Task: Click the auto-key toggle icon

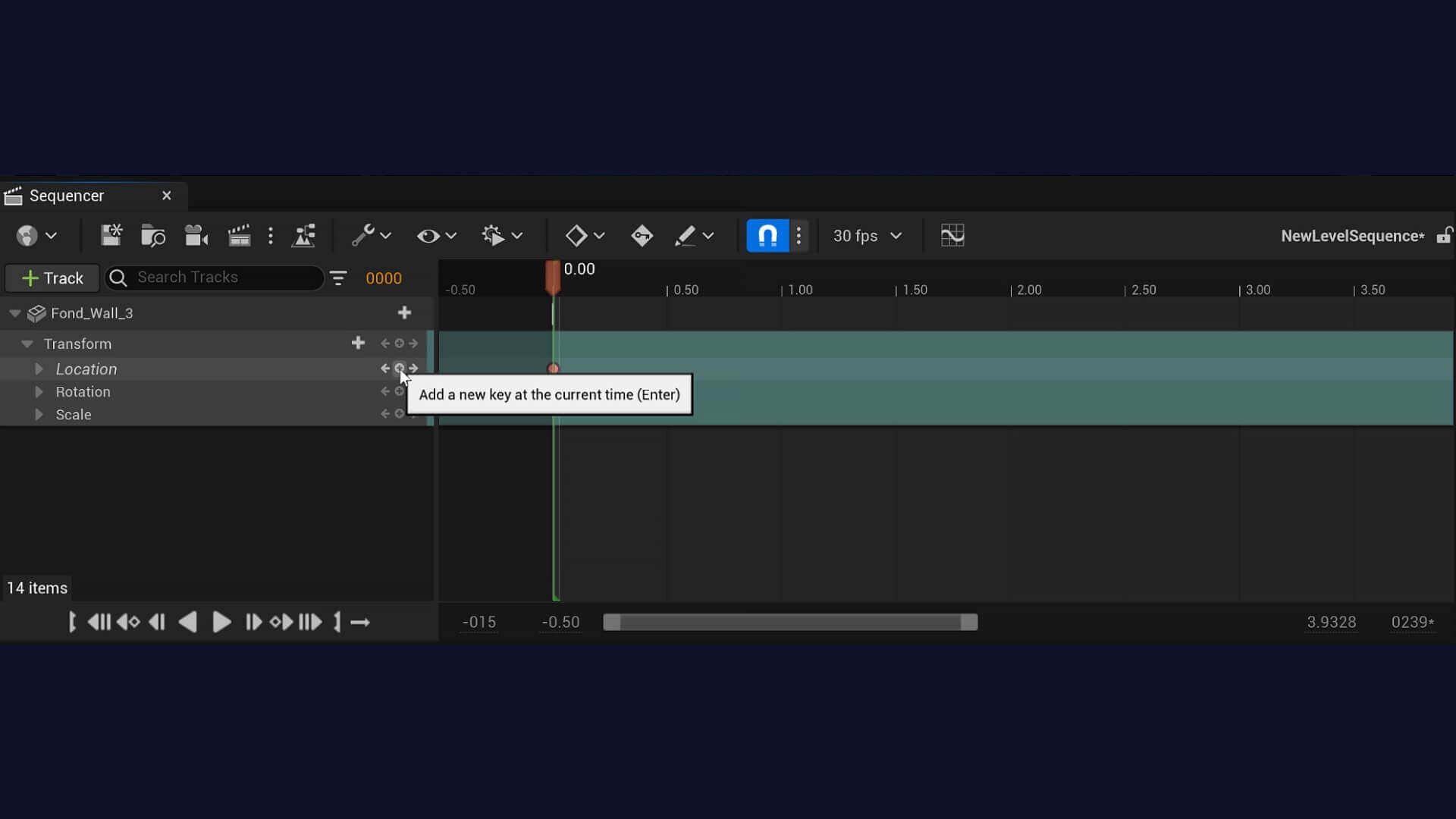Action: (641, 235)
